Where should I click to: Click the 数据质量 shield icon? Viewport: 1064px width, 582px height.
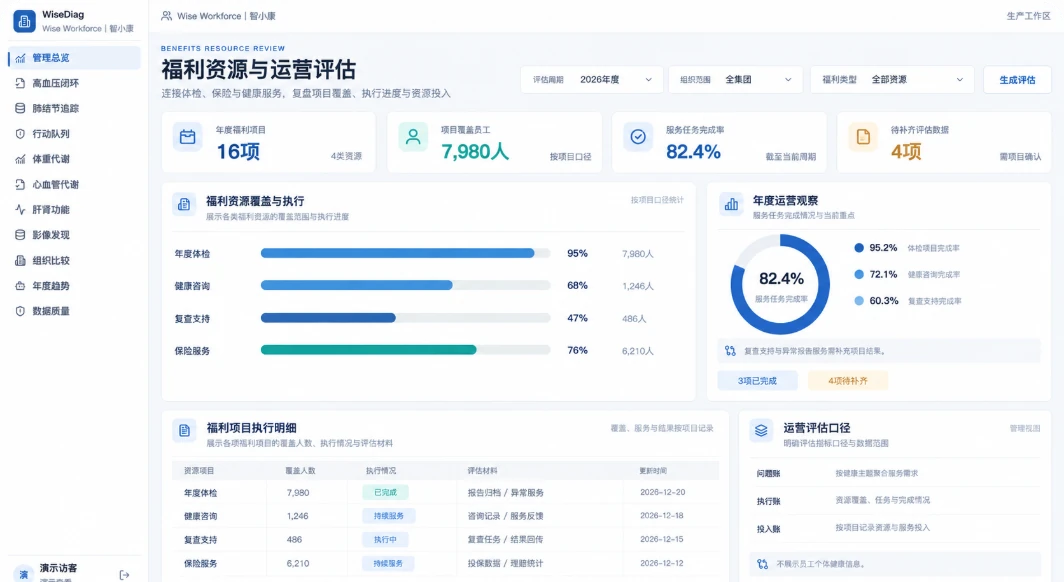point(20,311)
